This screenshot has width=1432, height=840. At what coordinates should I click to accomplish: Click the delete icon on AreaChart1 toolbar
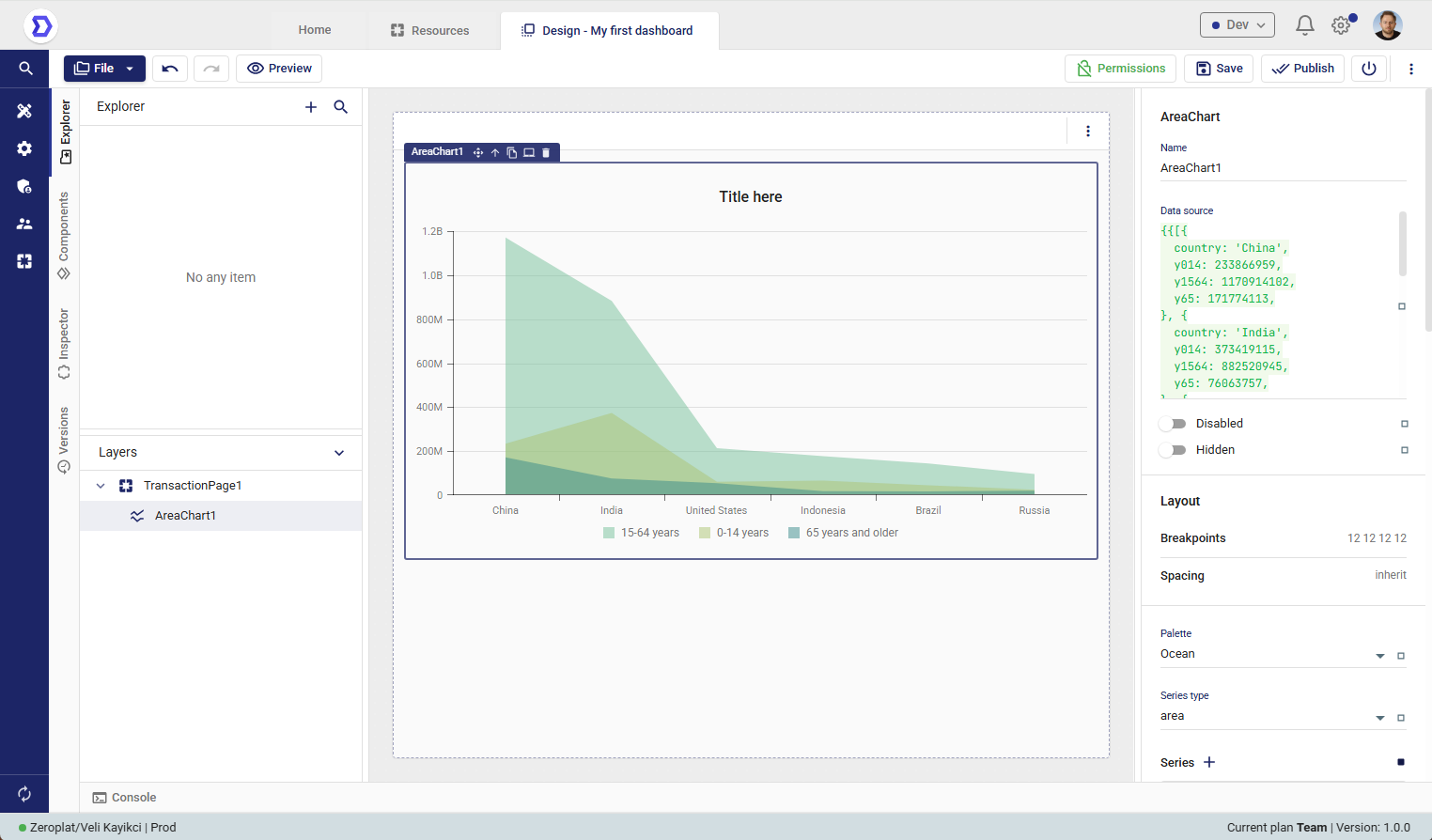(x=546, y=152)
